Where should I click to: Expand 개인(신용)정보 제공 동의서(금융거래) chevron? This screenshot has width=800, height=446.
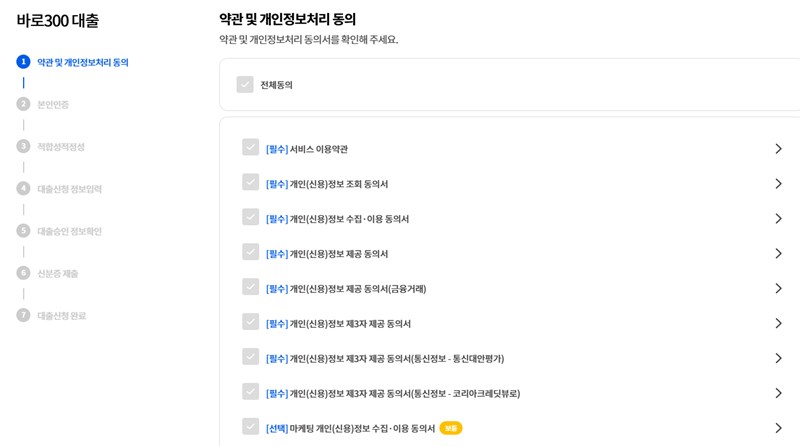pos(778,289)
